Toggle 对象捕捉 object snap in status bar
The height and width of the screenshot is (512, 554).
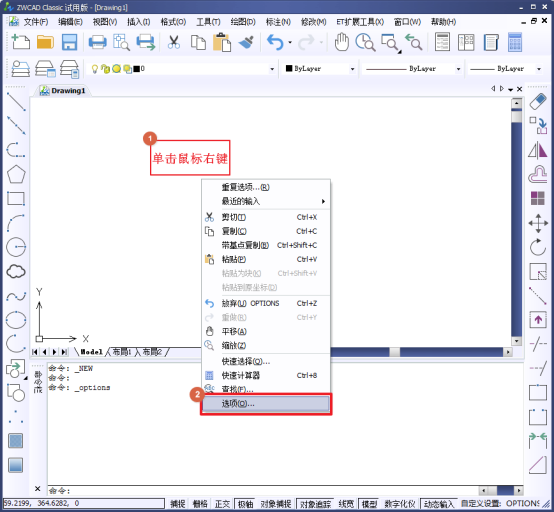coord(276,504)
